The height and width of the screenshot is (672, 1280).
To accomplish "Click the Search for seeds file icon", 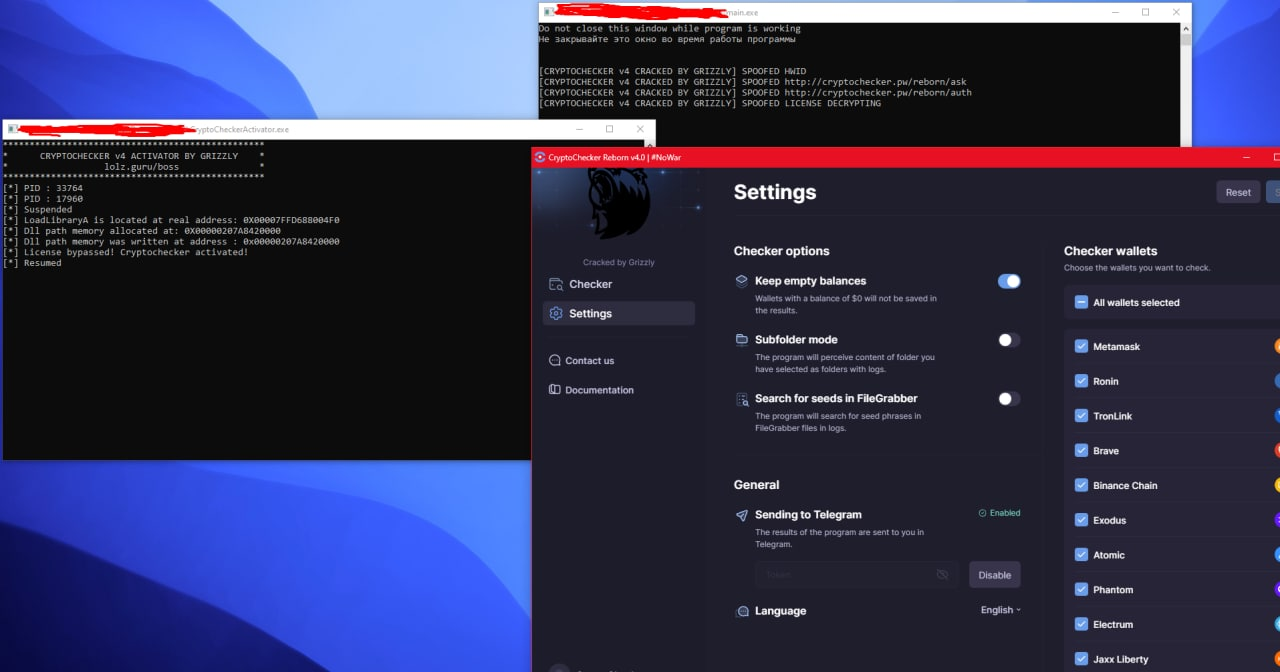I will (x=742, y=399).
